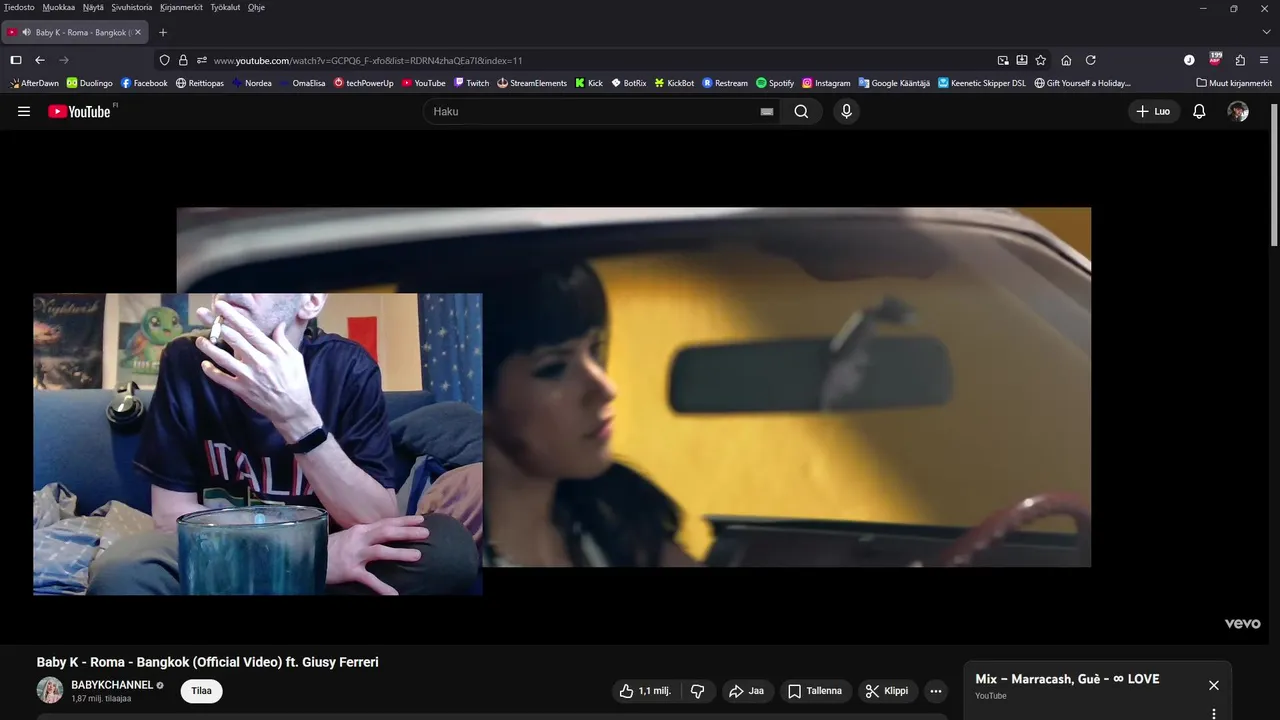Screen dimensions: 1280x720
Task: Open the adblock extension icon with counter
Action: pos(1215,59)
